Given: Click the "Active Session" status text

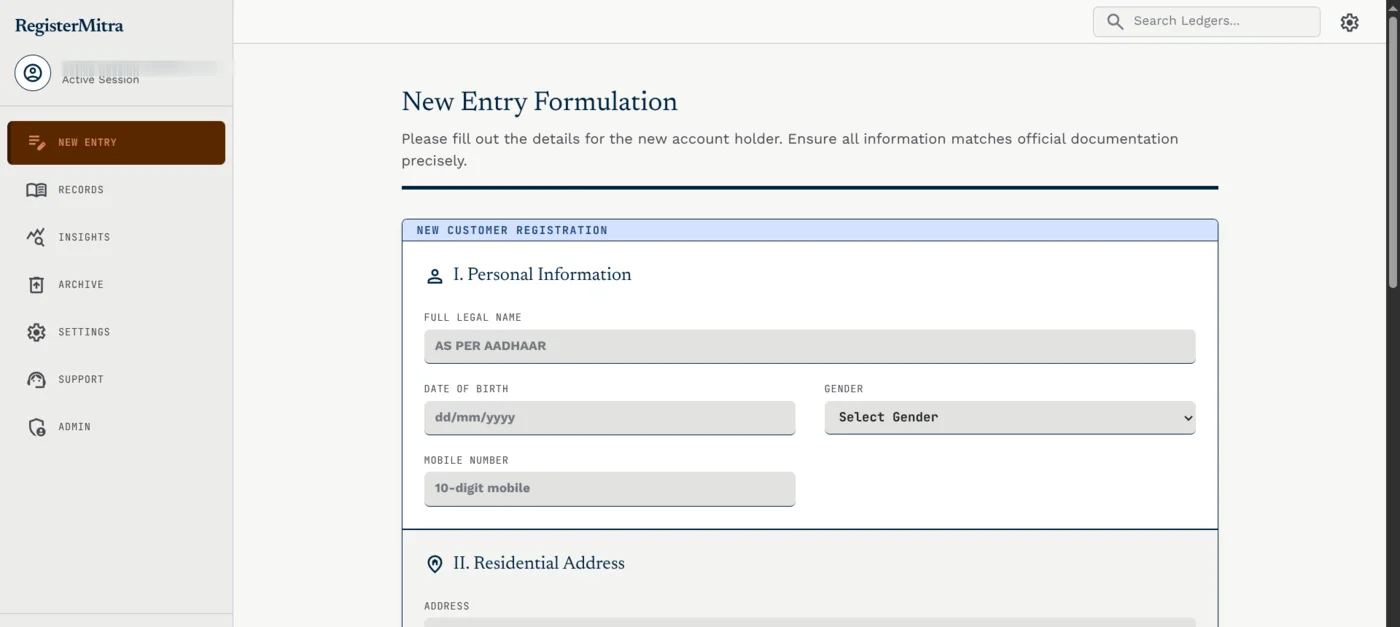Looking at the screenshot, I should pyautogui.click(x=101, y=80).
